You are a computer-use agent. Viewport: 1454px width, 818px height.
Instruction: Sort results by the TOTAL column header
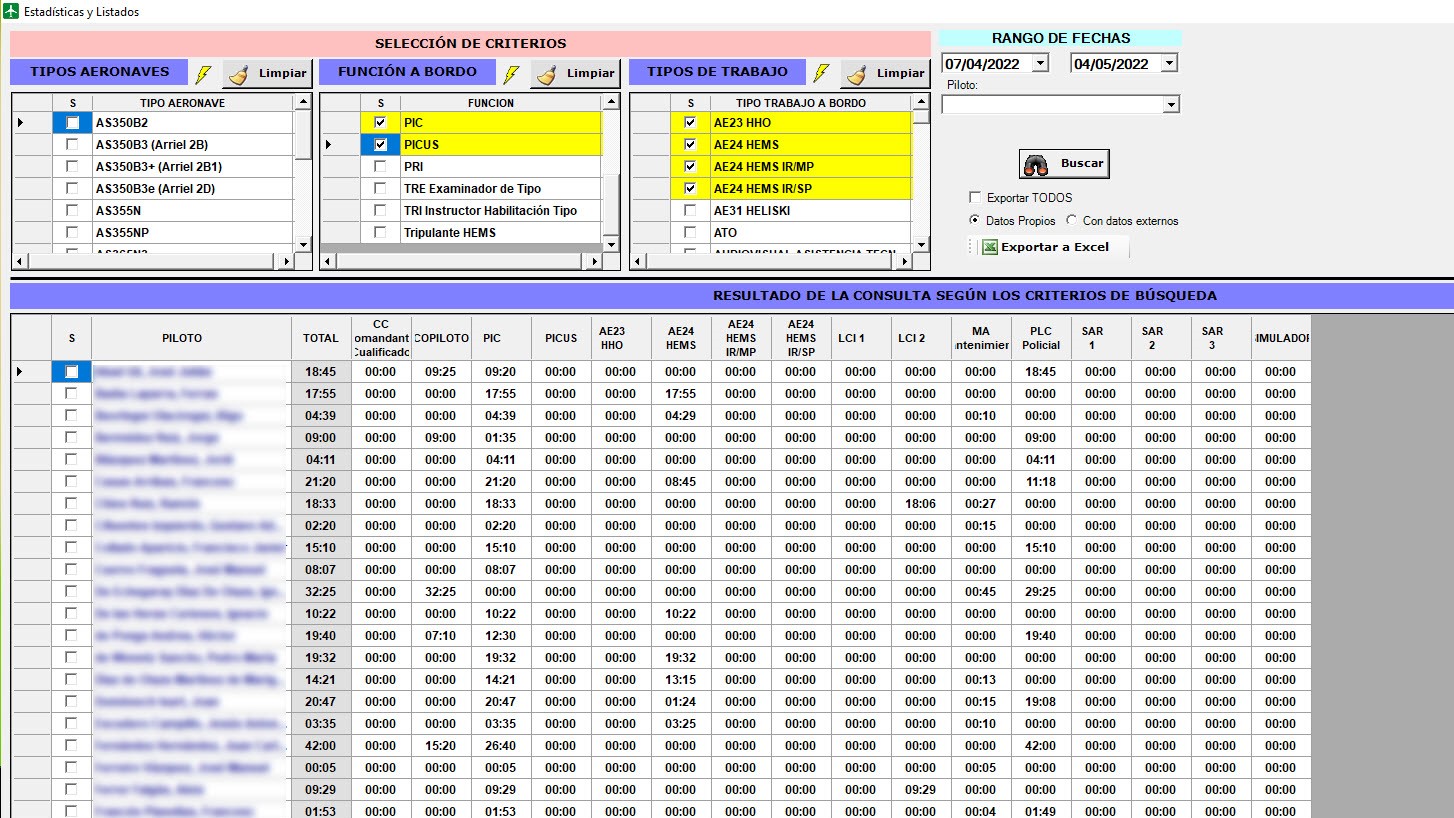click(x=321, y=339)
